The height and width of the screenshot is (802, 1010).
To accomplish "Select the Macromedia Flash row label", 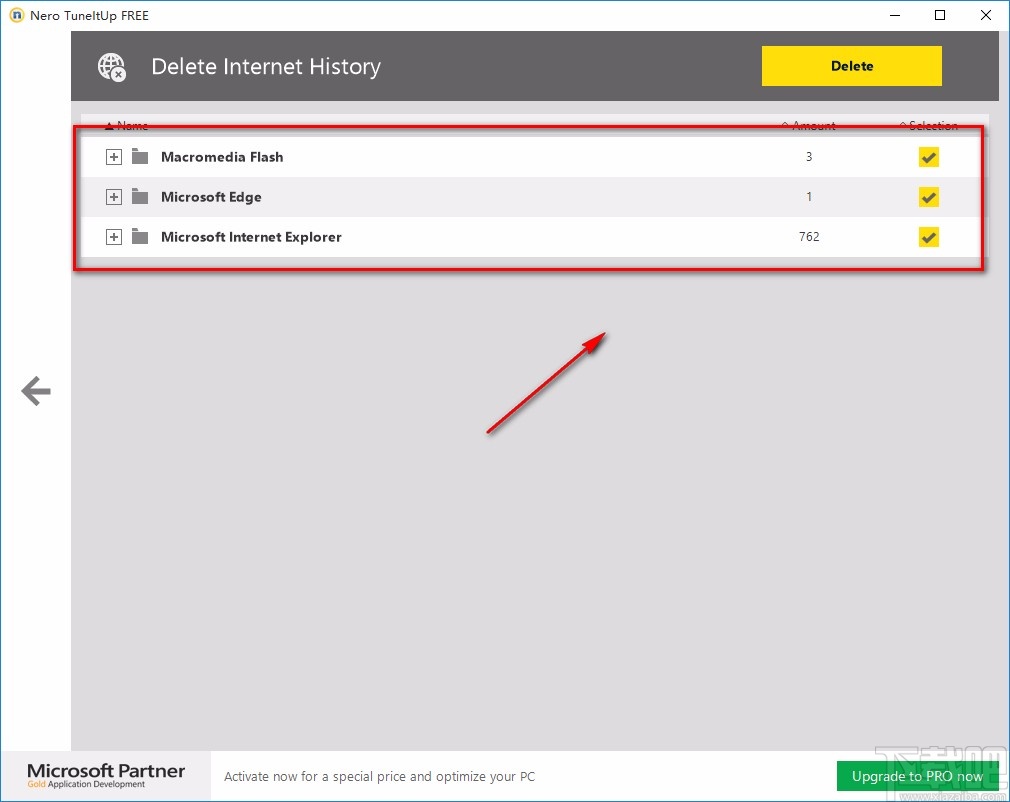I will tap(222, 157).
